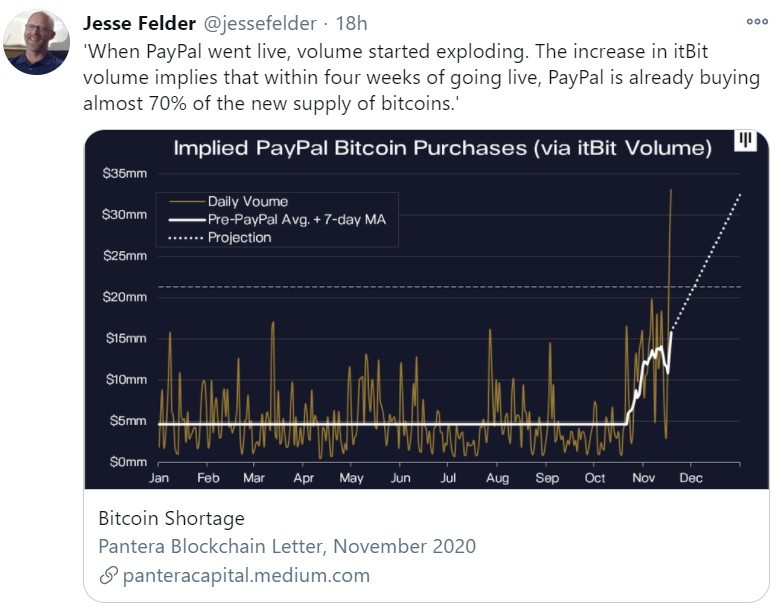Click the Aug label on the x-axis
This screenshot has height=610, width=781.
[497, 478]
